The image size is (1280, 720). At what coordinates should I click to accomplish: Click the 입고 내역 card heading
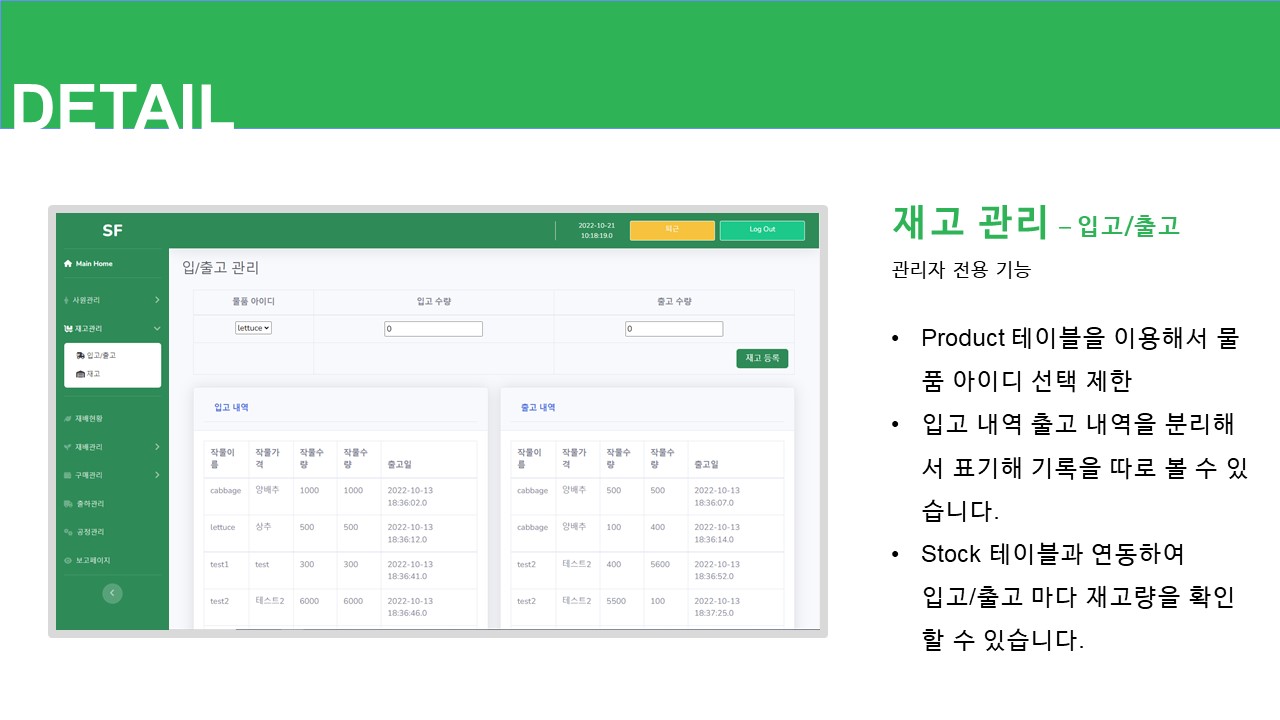pyautogui.click(x=231, y=408)
